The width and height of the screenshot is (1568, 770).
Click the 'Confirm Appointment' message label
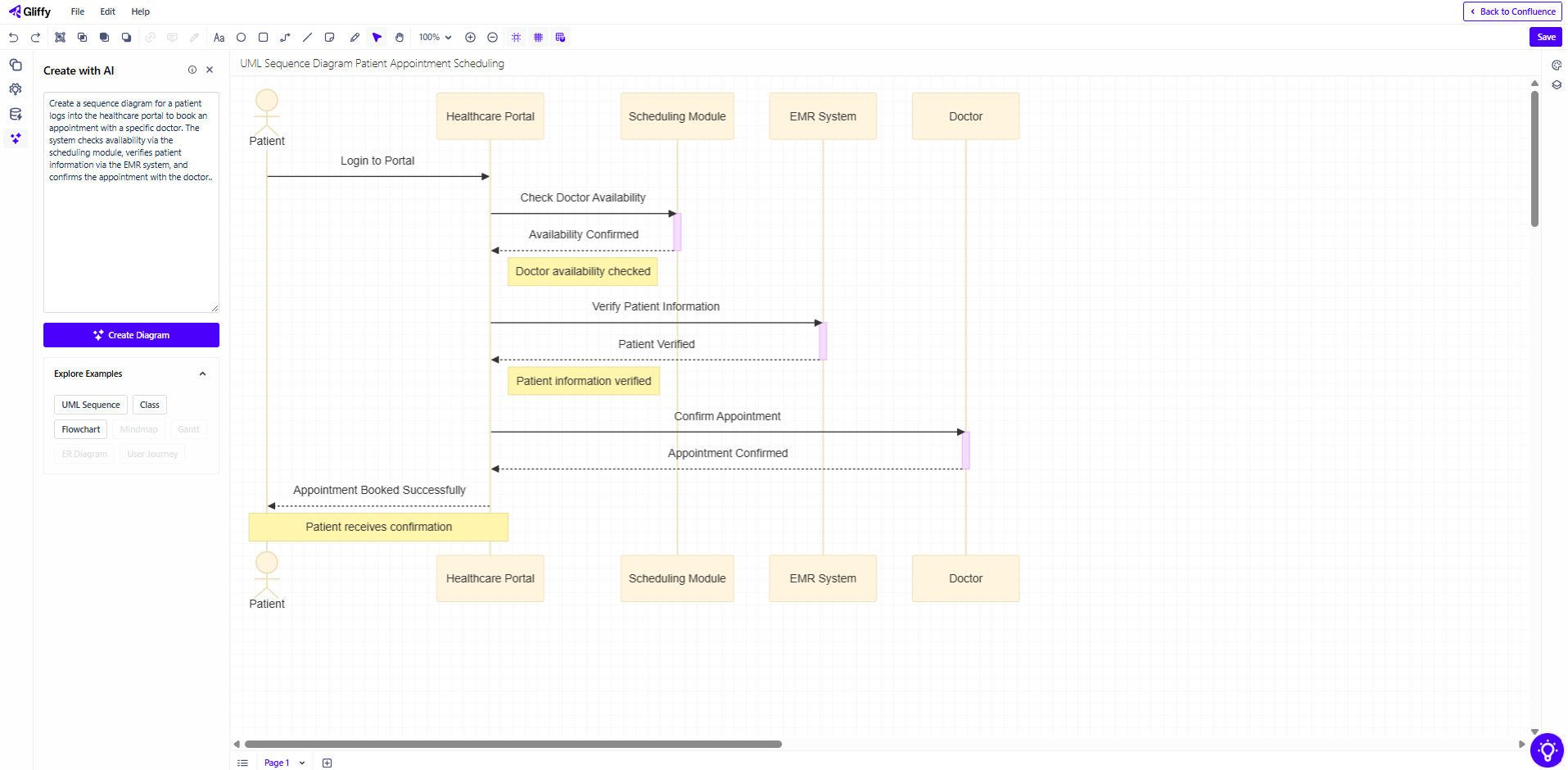tap(727, 416)
